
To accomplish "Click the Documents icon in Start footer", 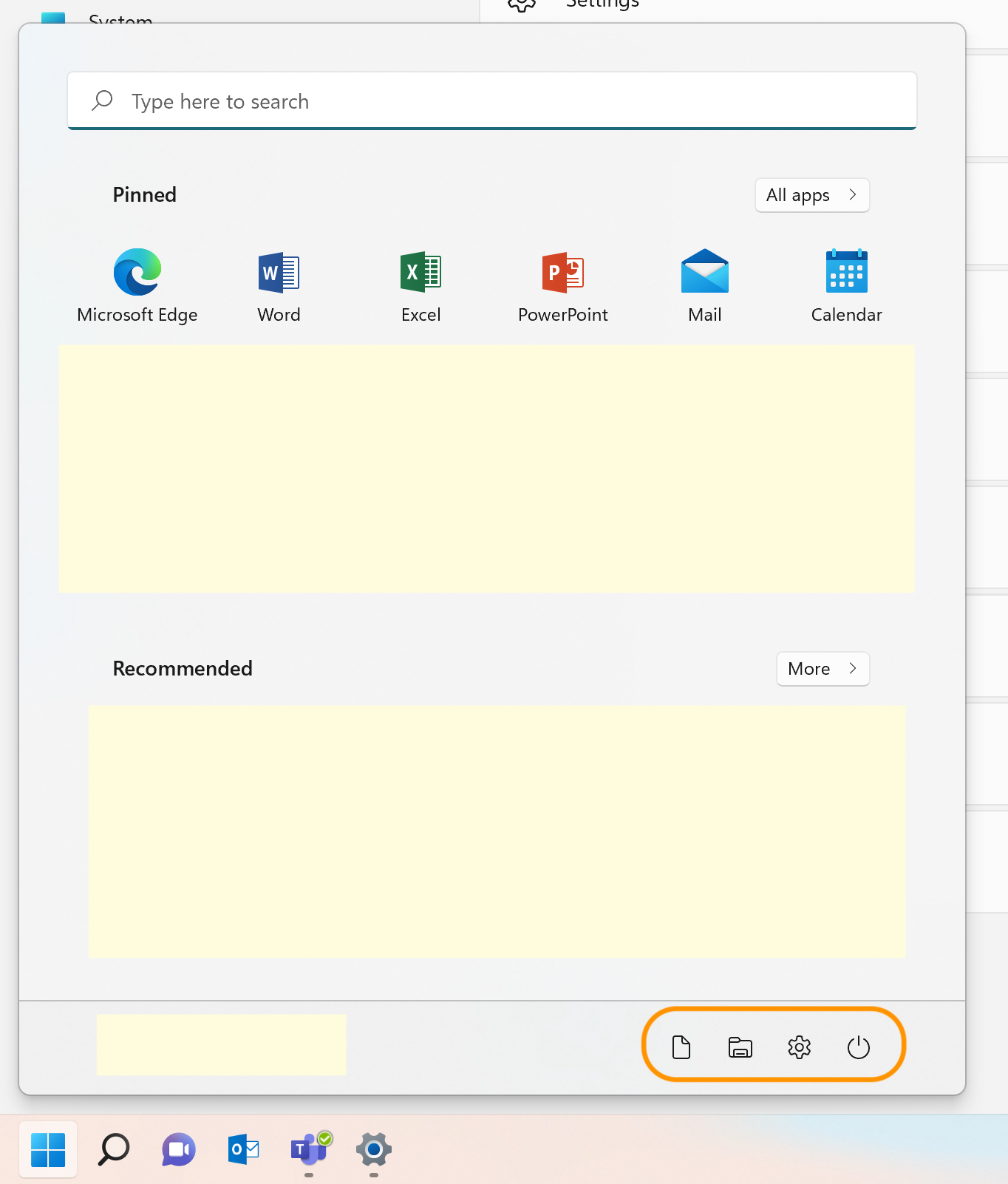I will 681,1047.
